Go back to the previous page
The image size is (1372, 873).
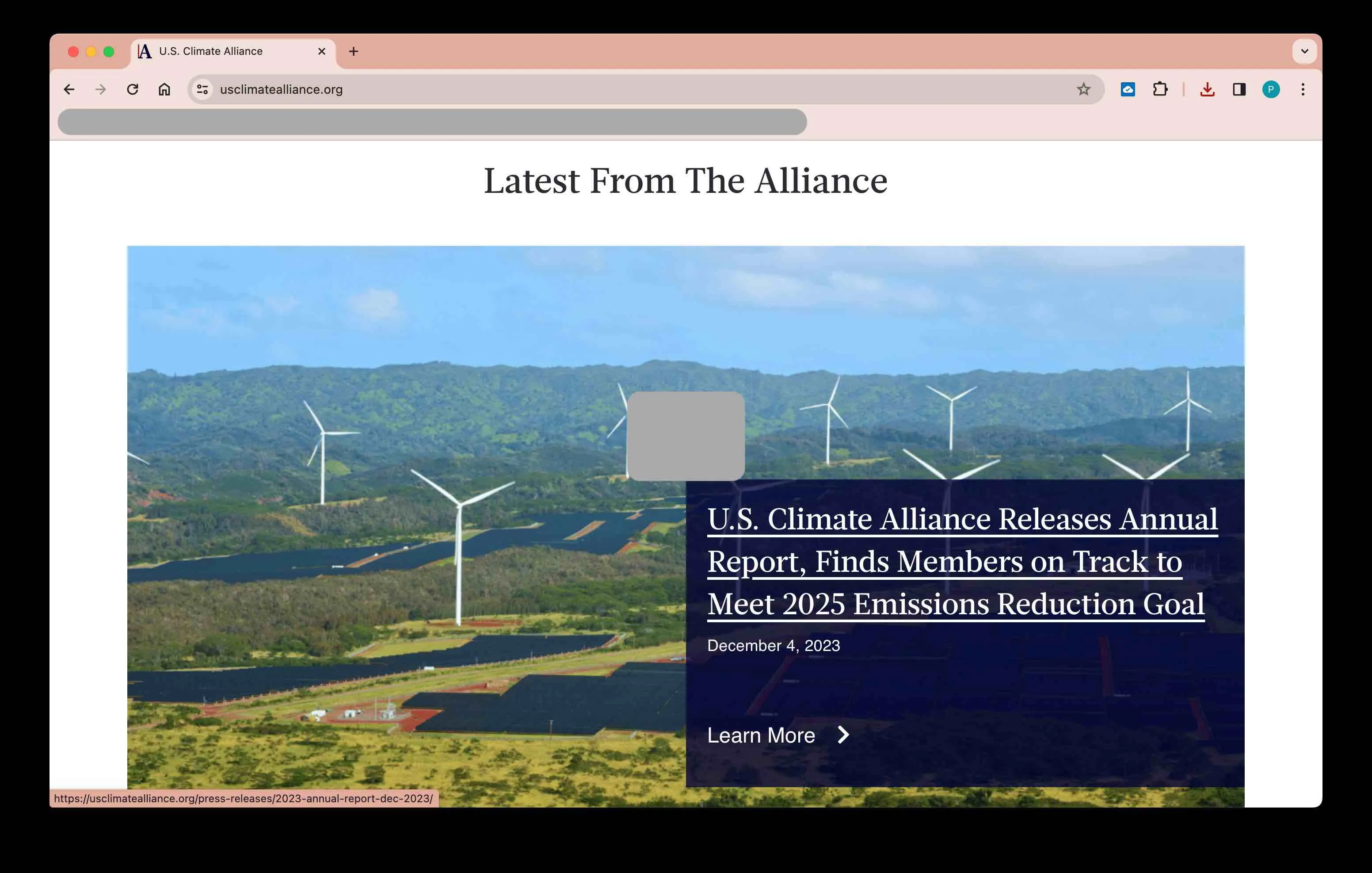(x=69, y=89)
